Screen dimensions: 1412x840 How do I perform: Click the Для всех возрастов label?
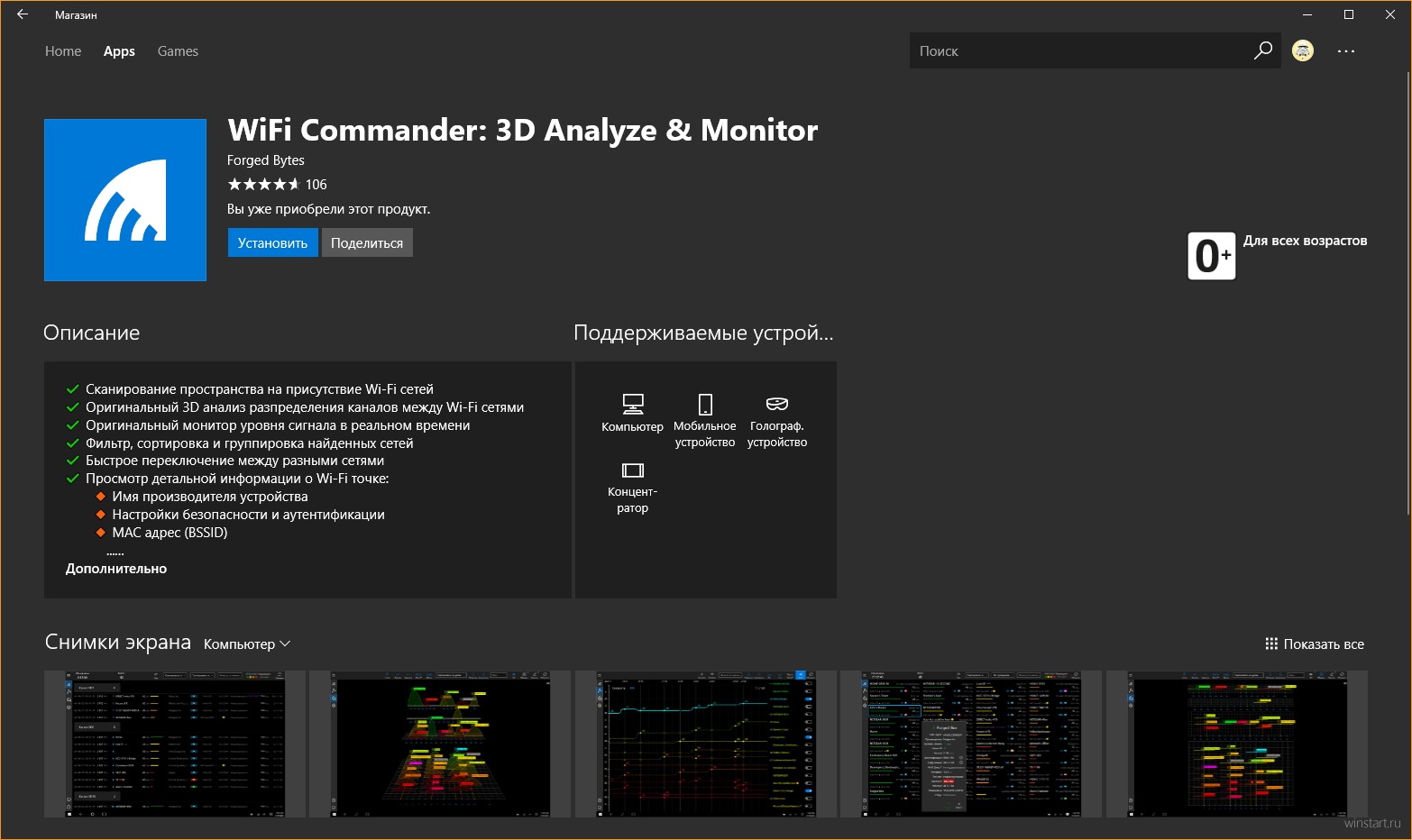coord(1306,241)
